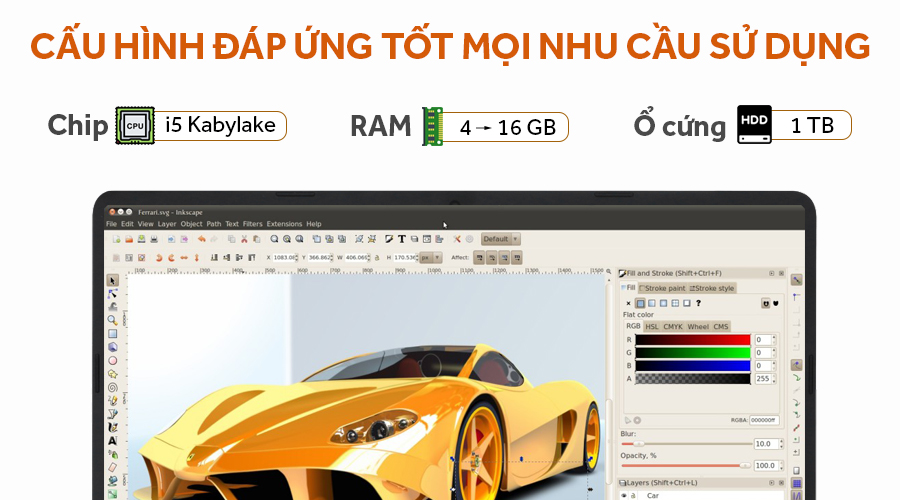Flip selection vertically icon
This screenshot has width=900, height=500.
click(x=196, y=258)
